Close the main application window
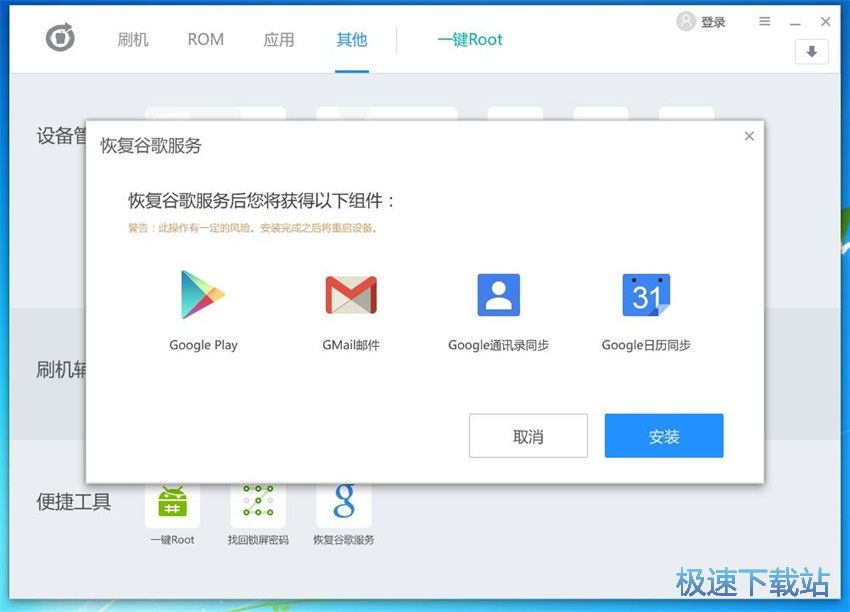This screenshot has height=612, width=850. 826,22
